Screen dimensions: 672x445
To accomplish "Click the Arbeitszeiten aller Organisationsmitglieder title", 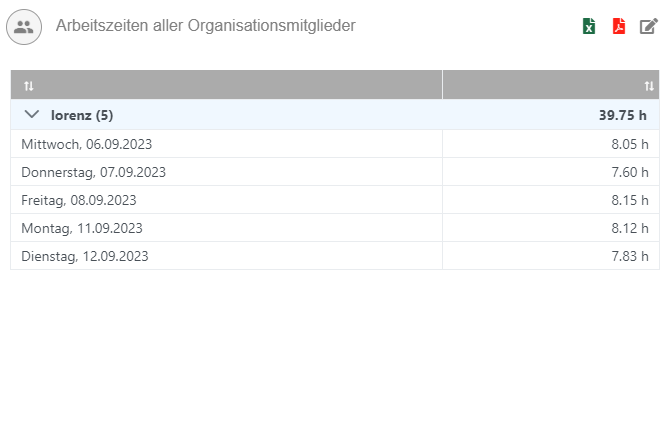I will tap(206, 27).
